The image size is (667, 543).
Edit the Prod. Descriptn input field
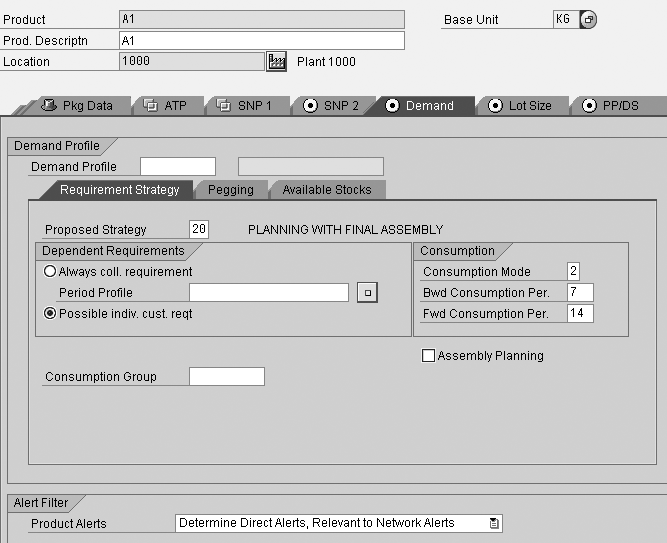pos(262,41)
